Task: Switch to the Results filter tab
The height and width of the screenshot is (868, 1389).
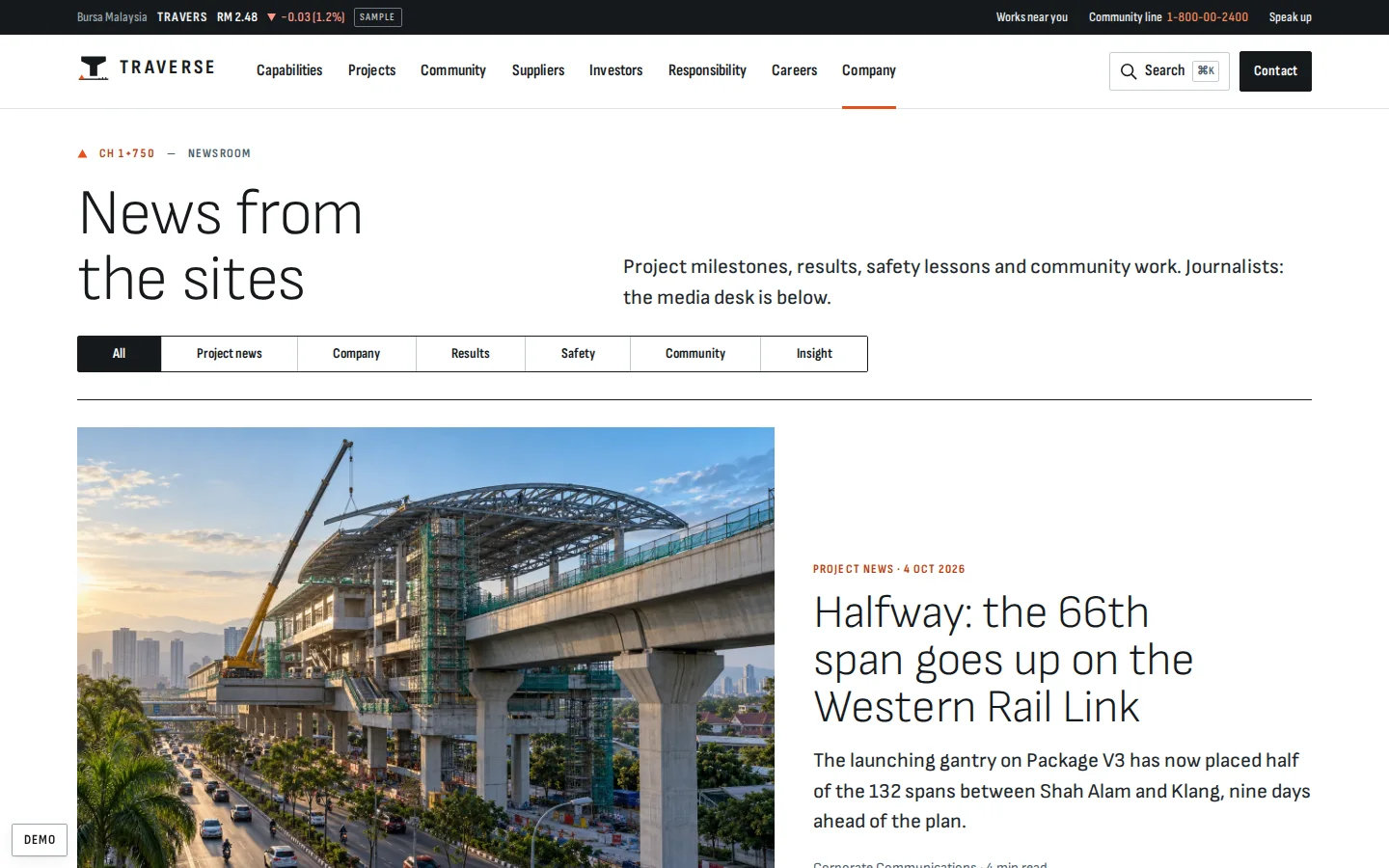Action: coord(471,354)
